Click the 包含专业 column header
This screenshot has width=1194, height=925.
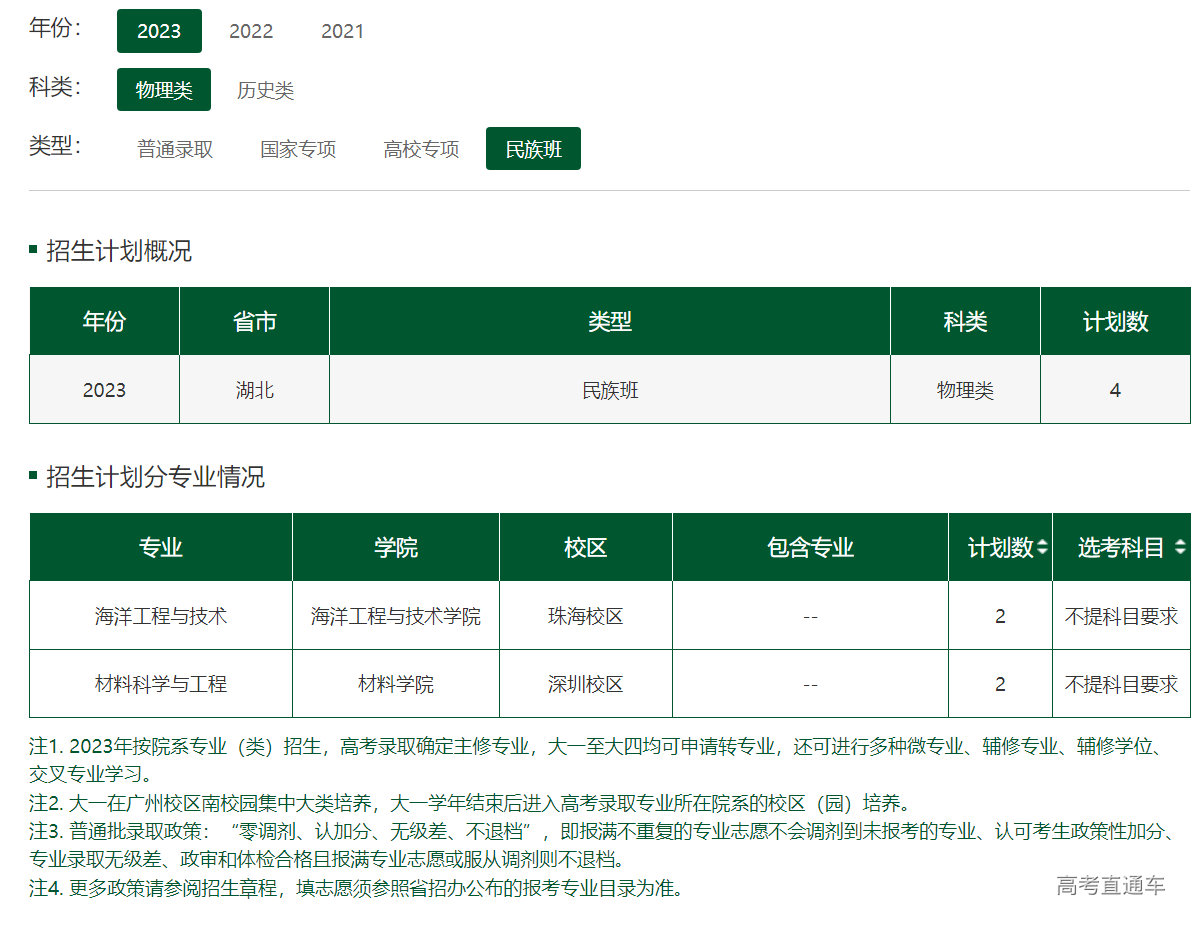810,548
